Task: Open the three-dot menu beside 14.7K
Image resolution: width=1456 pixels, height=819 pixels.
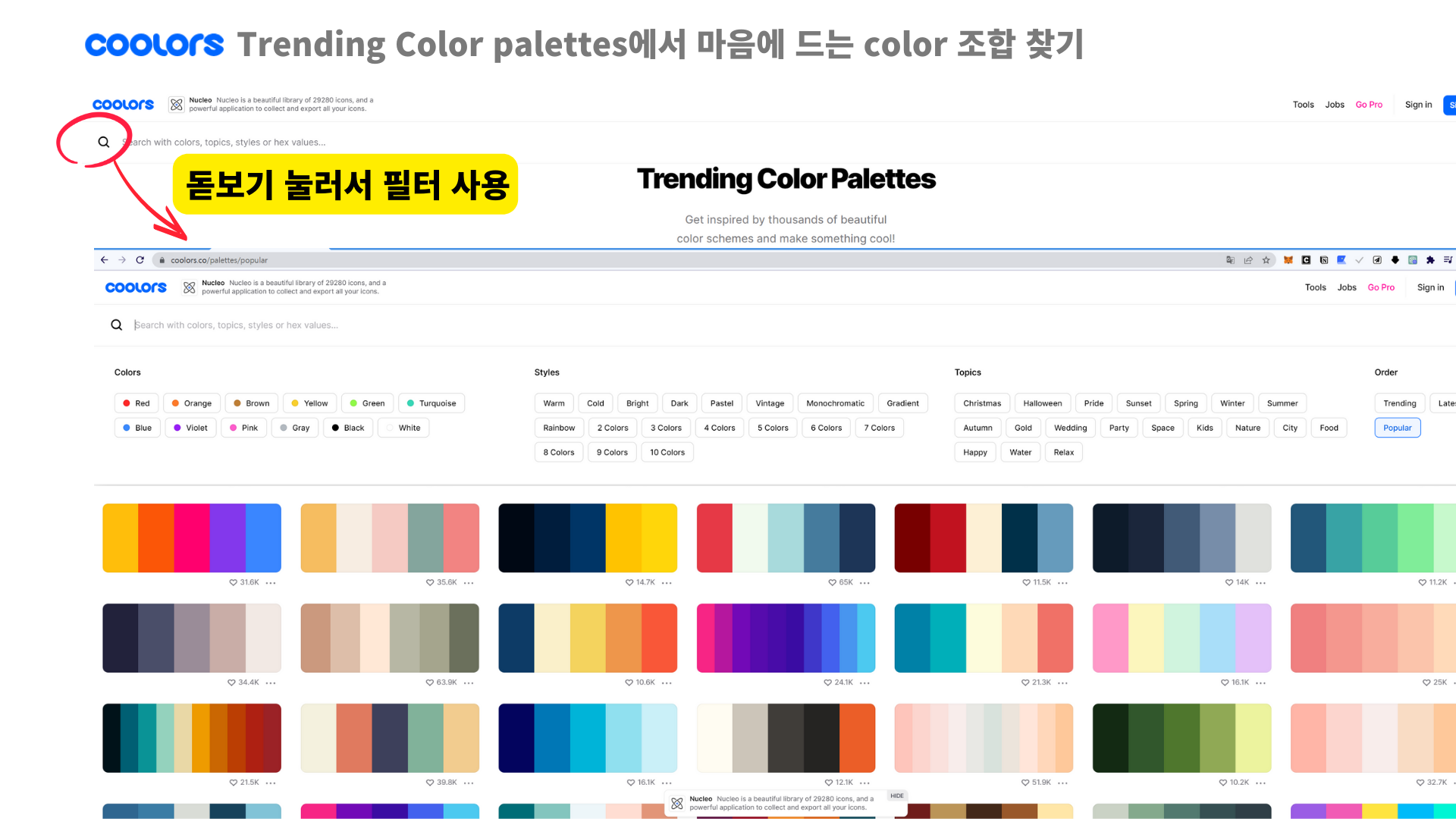Action: pyautogui.click(x=667, y=583)
